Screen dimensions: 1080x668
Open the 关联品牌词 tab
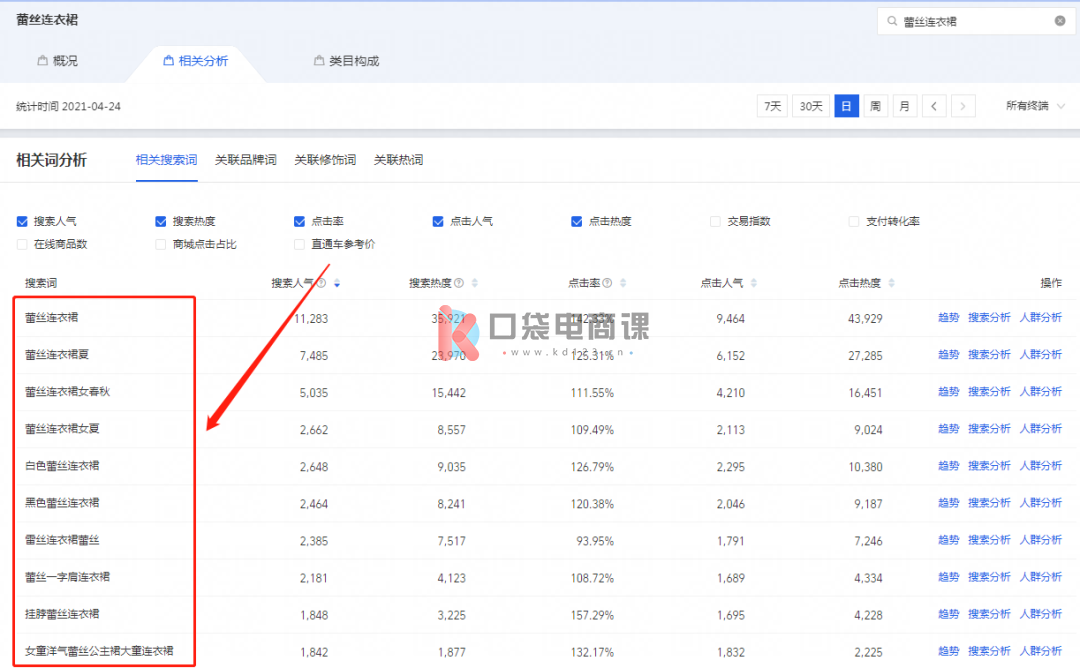(x=246, y=160)
